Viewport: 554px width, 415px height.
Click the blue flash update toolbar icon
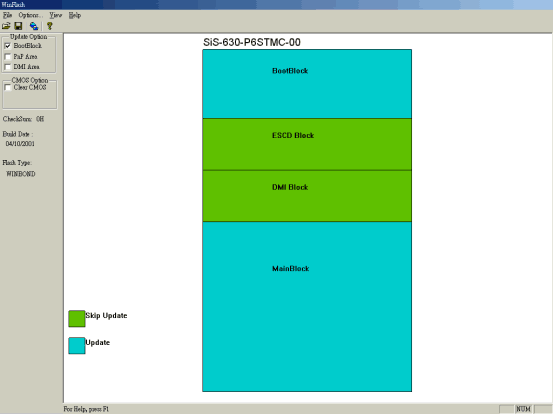click(34, 26)
